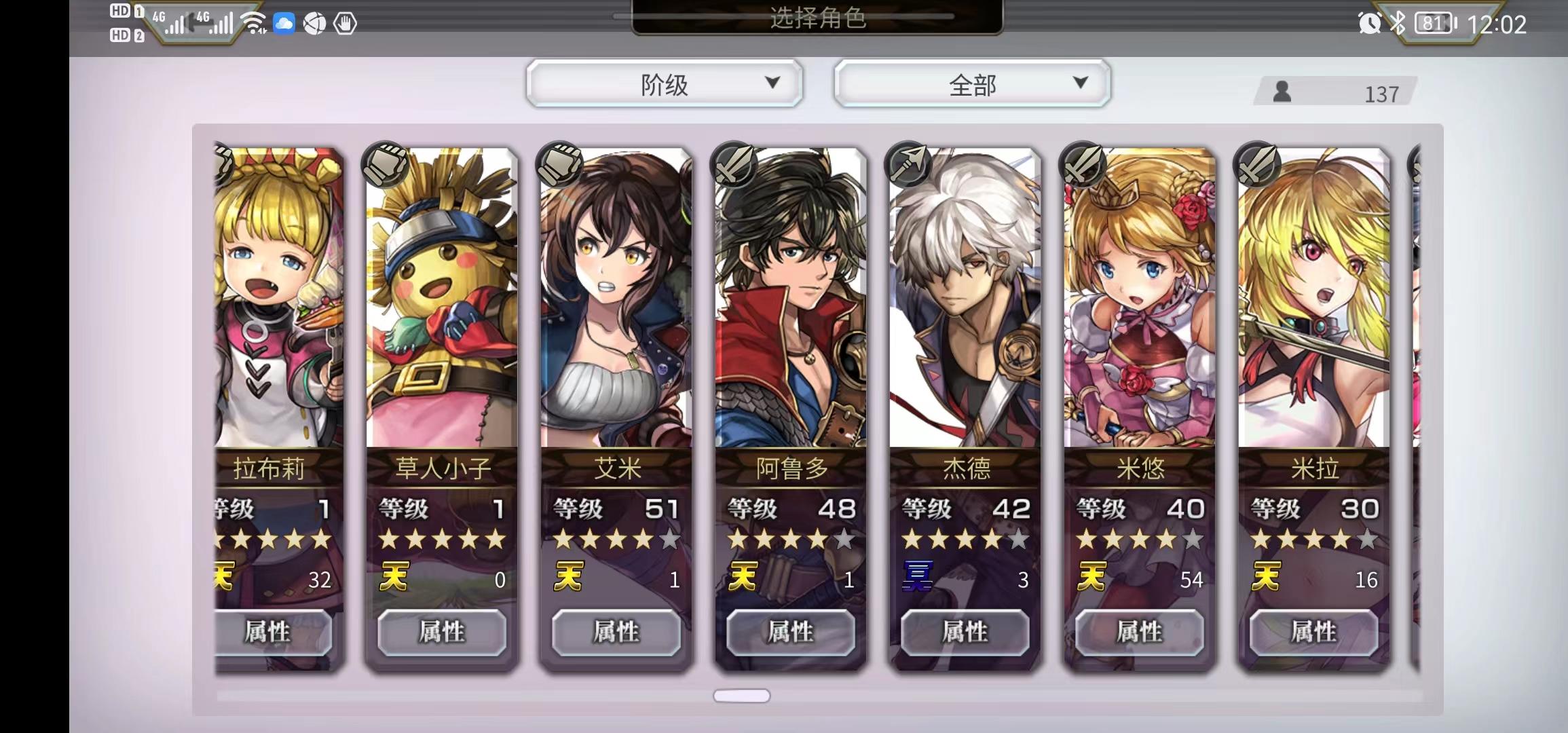Click the arrow on the 全部 dropdown
Viewport: 1568px width, 733px height.
[1080, 83]
